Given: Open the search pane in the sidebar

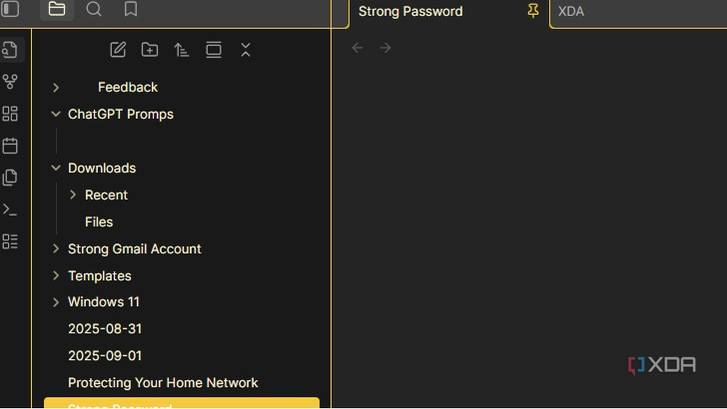Looking at the screenshot, I should (94, 10).
